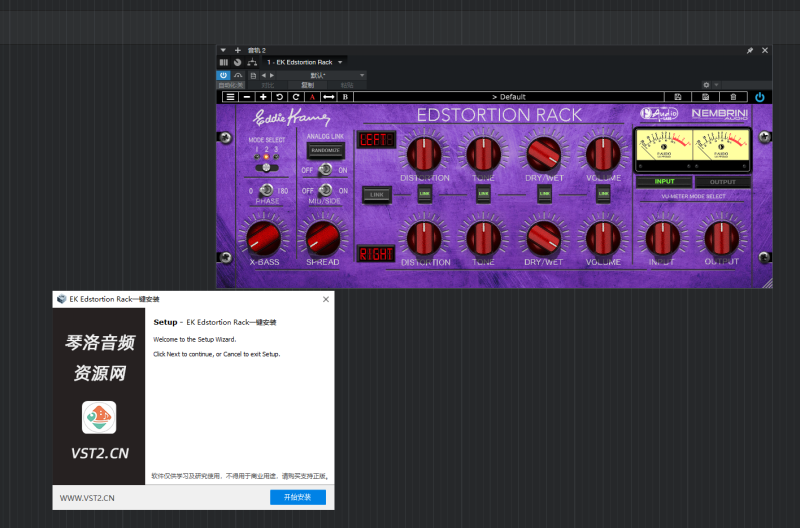Viewport: 800px width, 528px height.
Task: Click the blue install button in setup
Action: [x=297, y=497]
